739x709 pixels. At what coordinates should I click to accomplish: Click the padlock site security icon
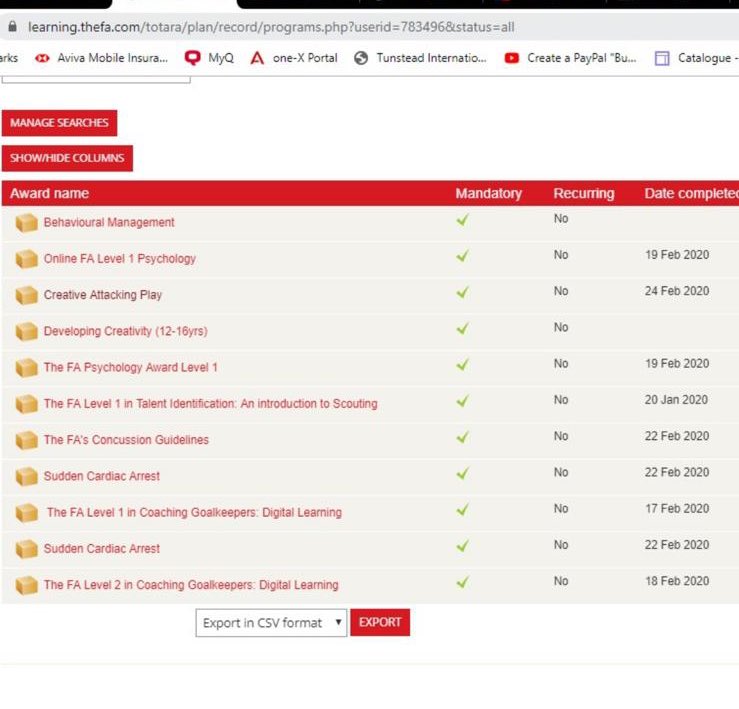coord(13,26)
